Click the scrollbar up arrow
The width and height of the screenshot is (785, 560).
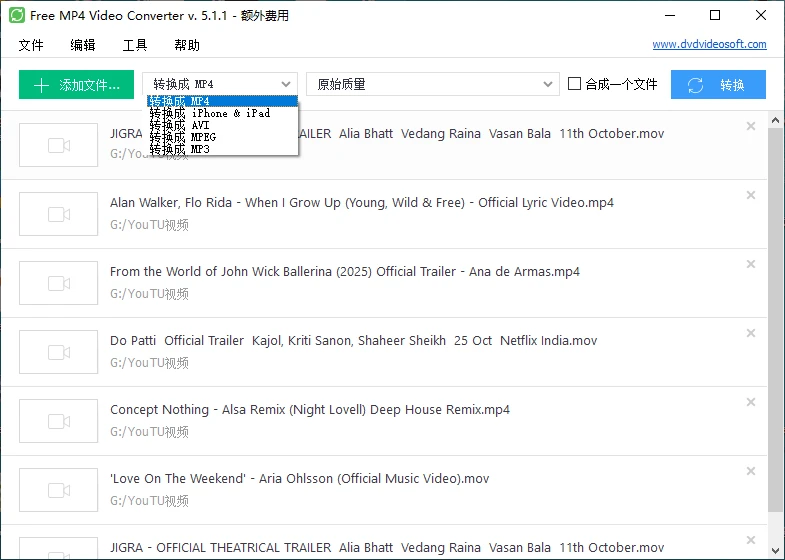tap(775, 120)
